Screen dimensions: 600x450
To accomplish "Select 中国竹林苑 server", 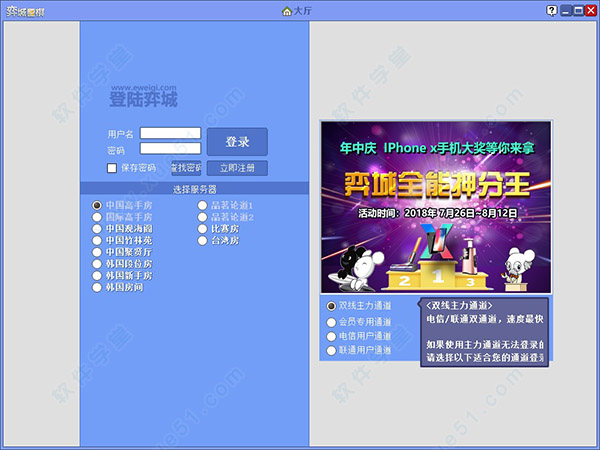I will click(97, 240).
